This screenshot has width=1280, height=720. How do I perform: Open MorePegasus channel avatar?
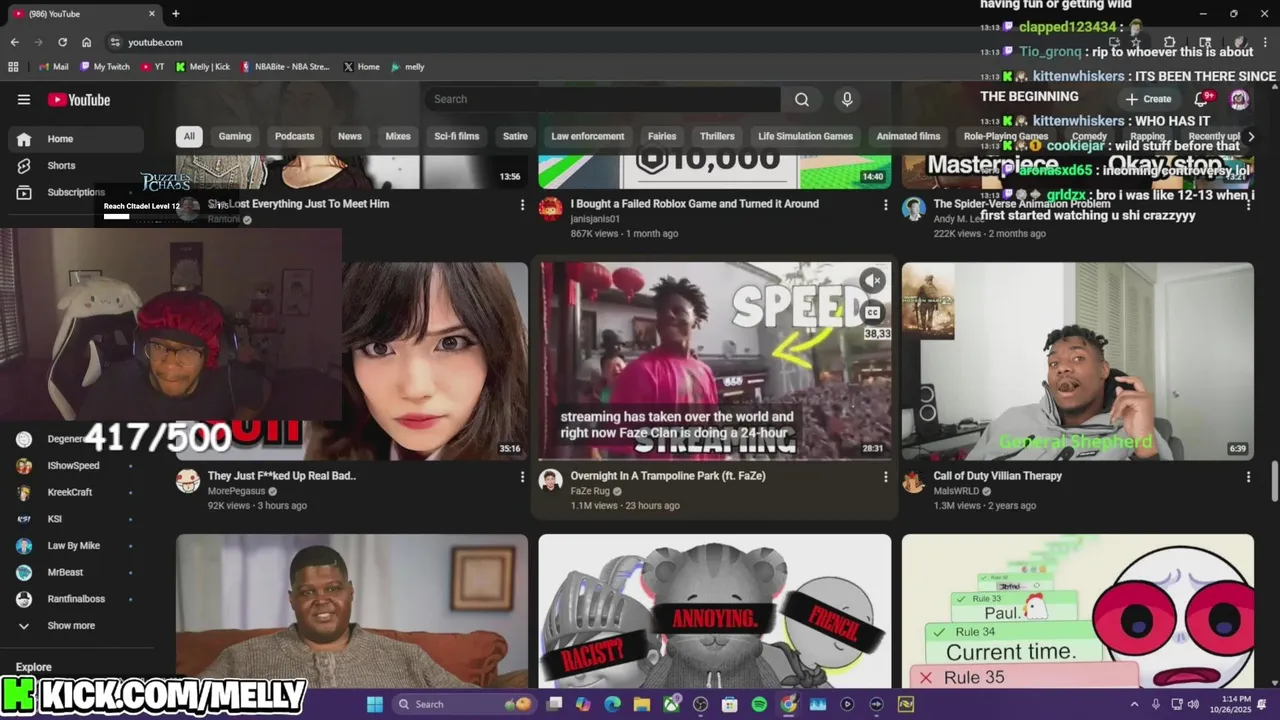click(188, 481)
